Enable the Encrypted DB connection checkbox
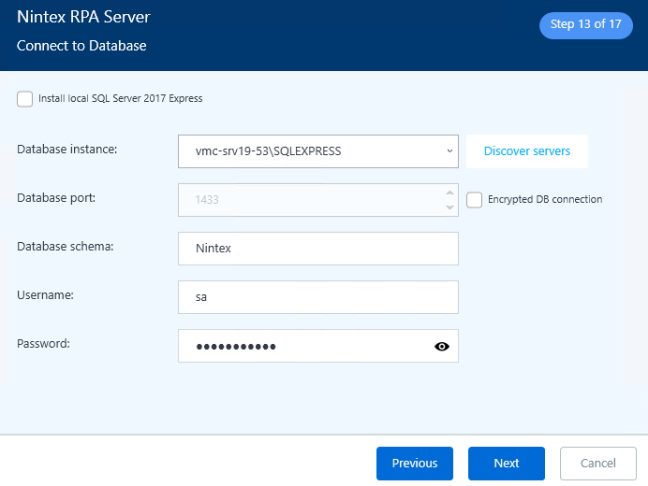 (x=475, y=200)
